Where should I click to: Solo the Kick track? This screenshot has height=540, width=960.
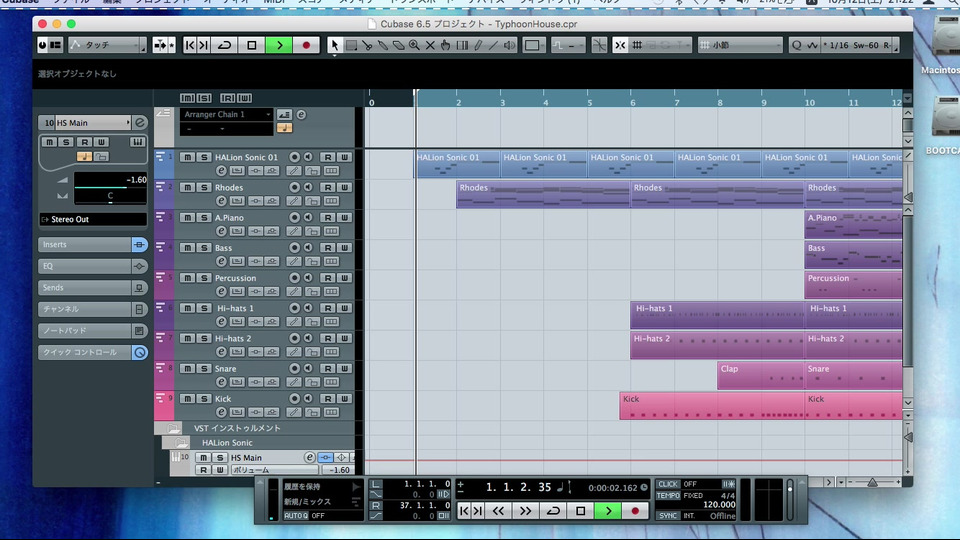pyautogui.click(x=204, y=399)
